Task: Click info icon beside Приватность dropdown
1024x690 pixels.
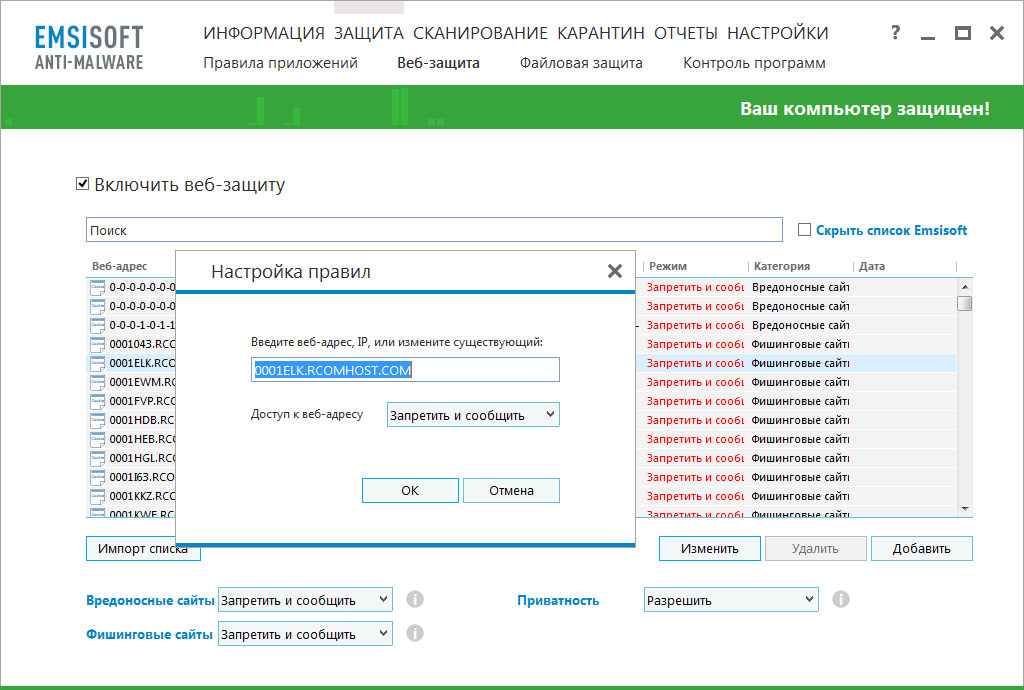Action: tap(840, 599)
